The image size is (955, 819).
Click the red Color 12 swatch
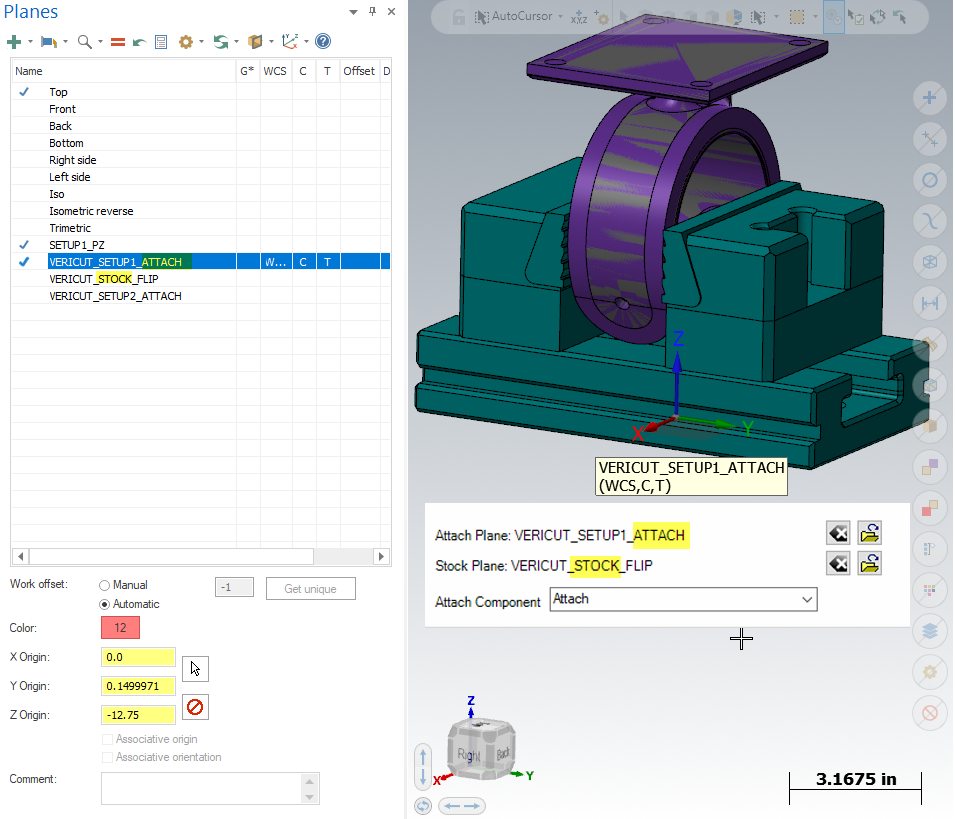pos(121,628)
